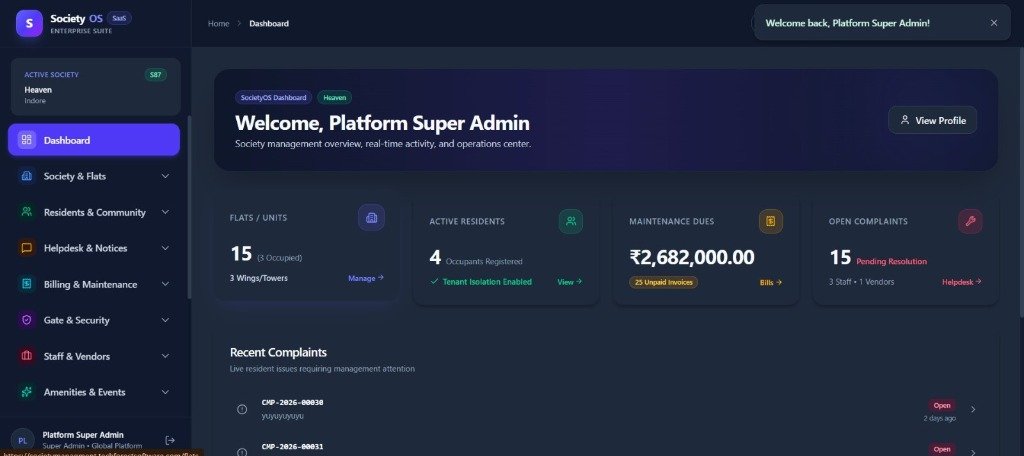The width and height of the screenshot is (1024, 456).
Task: Click the SaaS badge next to Society OS
Action: pyautogui.click(x=119, y=18)
